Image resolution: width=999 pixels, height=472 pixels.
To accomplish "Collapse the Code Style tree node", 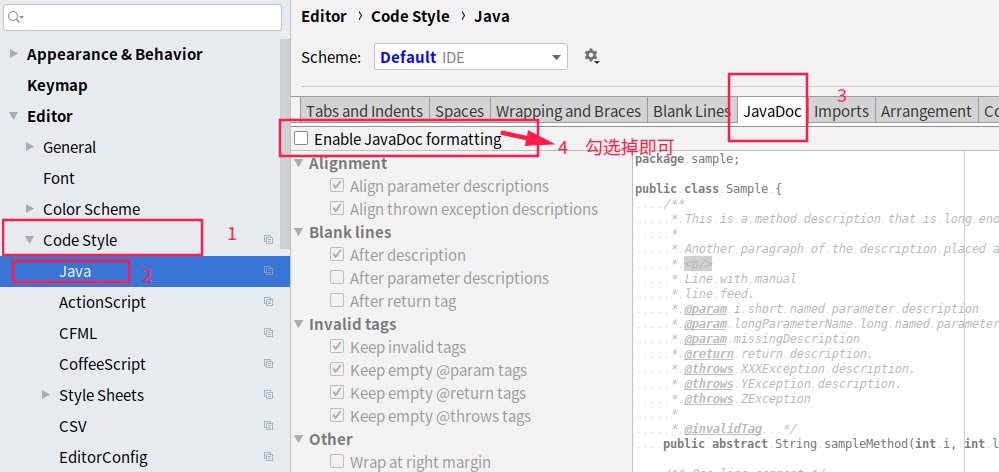I will pos(29,240).
